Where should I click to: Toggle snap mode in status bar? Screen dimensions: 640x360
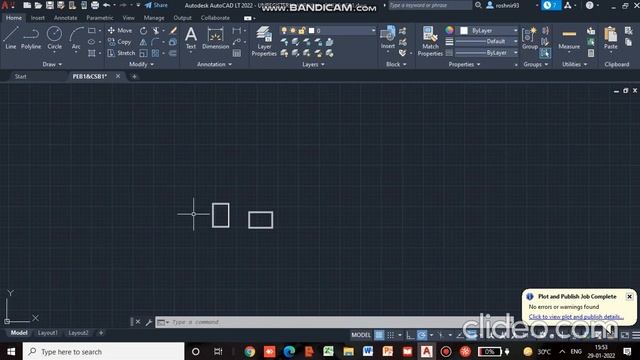(391, 335)
